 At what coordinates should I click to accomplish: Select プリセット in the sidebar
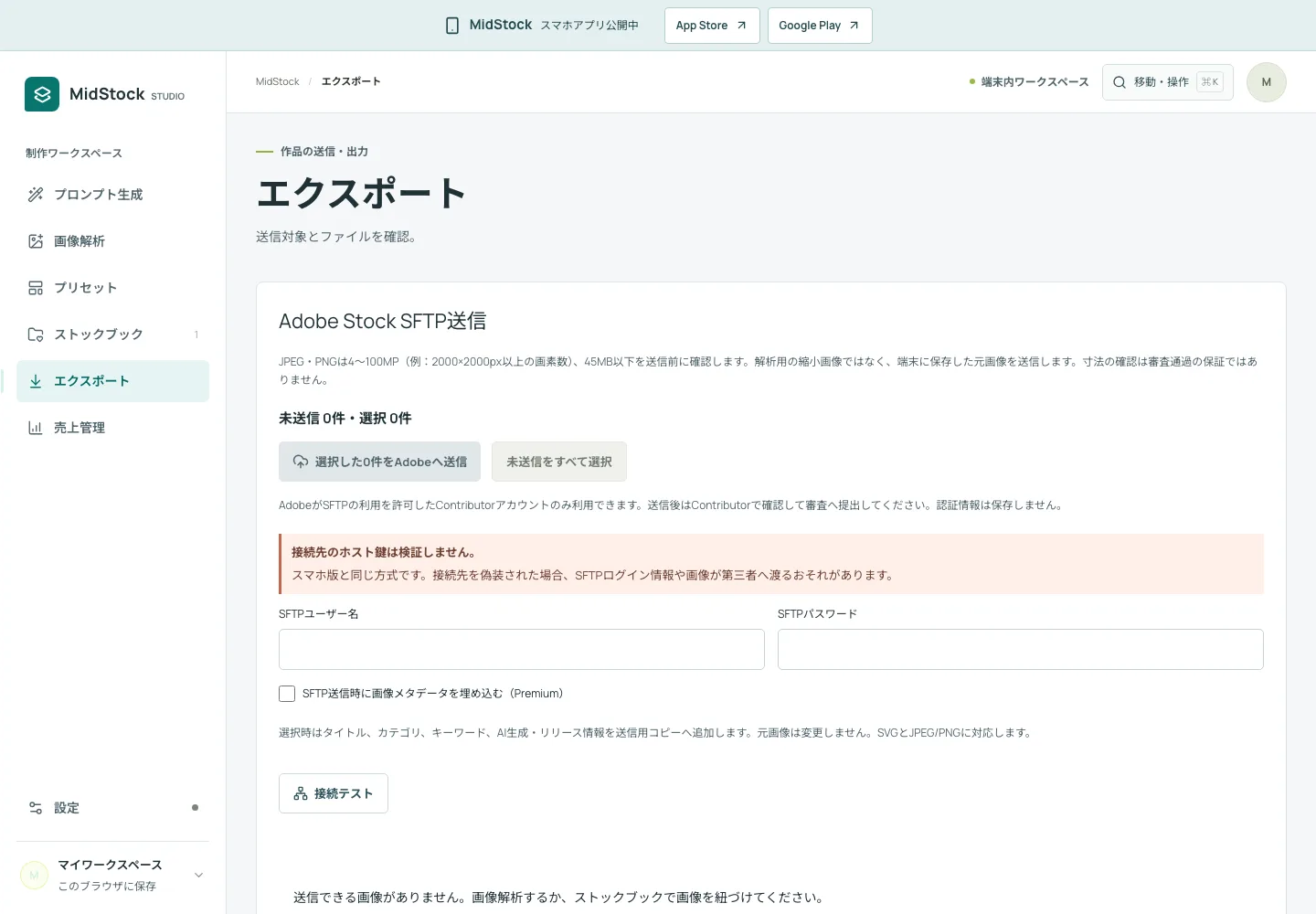click(x=112, y=288)
